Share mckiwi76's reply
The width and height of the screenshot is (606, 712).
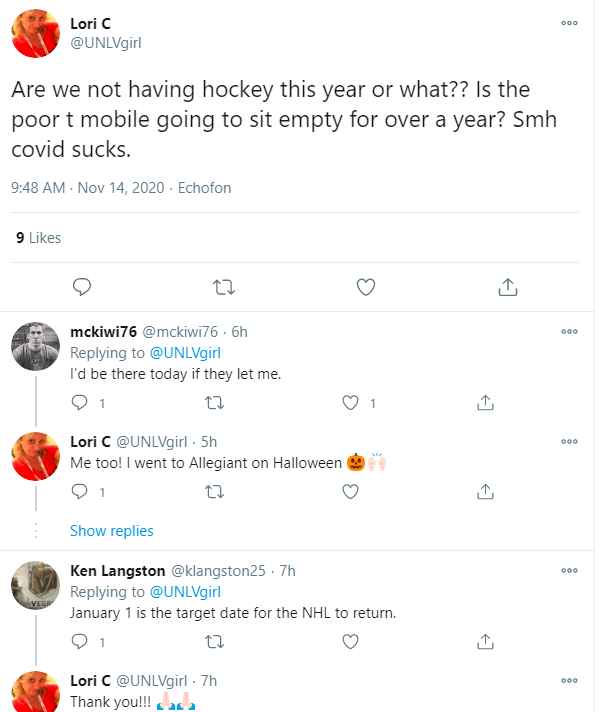click(484, 403)
